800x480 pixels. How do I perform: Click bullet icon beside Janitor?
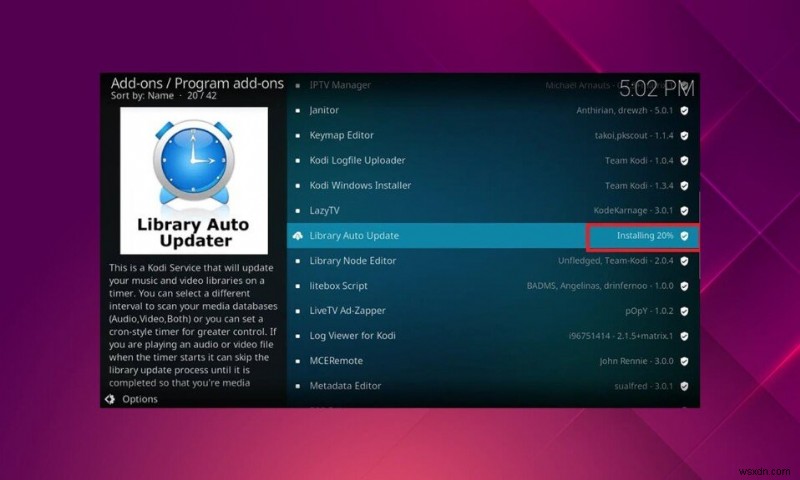pyautogui.click(x=297, y=110)
